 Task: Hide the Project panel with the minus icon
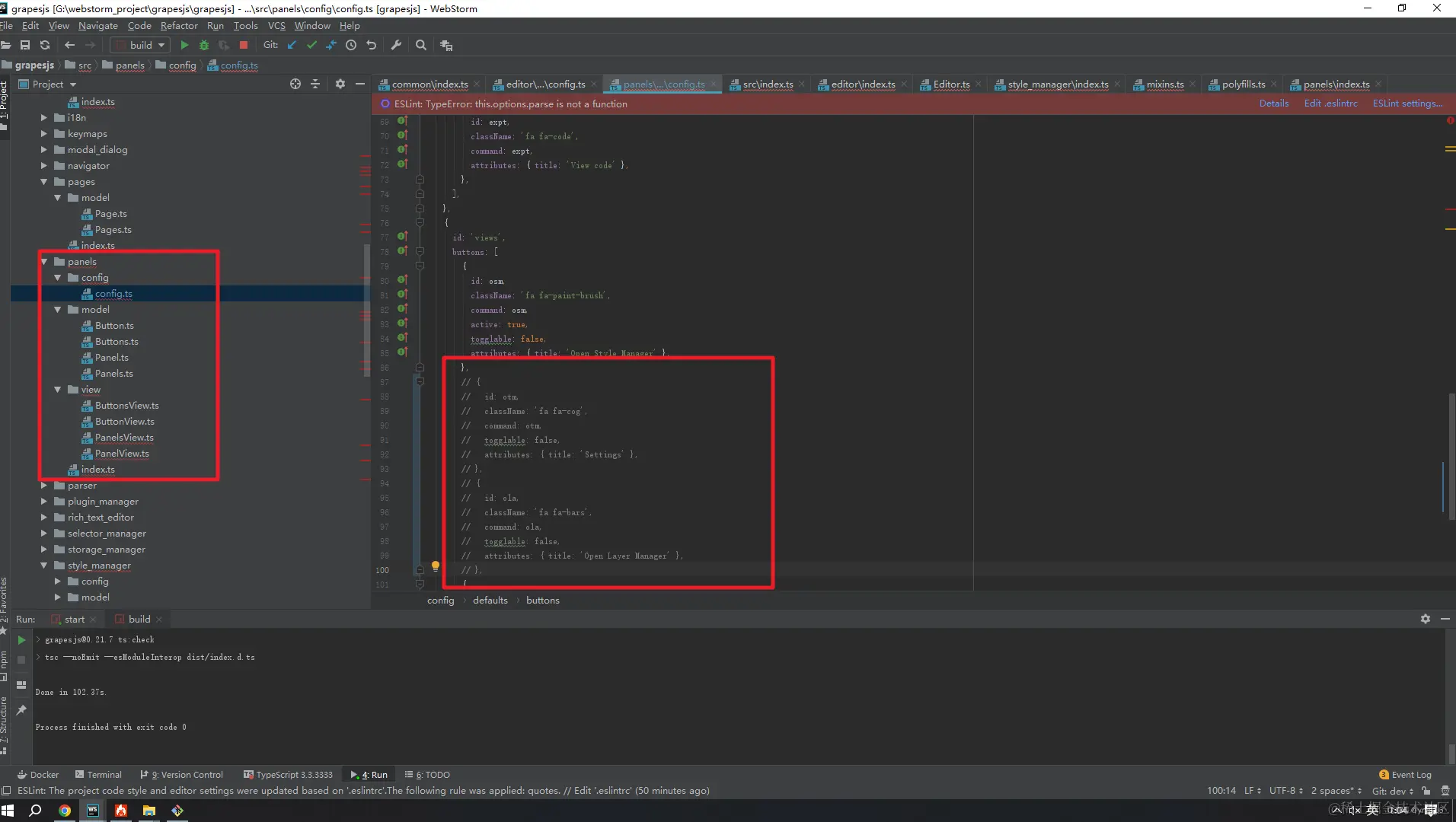[x=360, y=84]
